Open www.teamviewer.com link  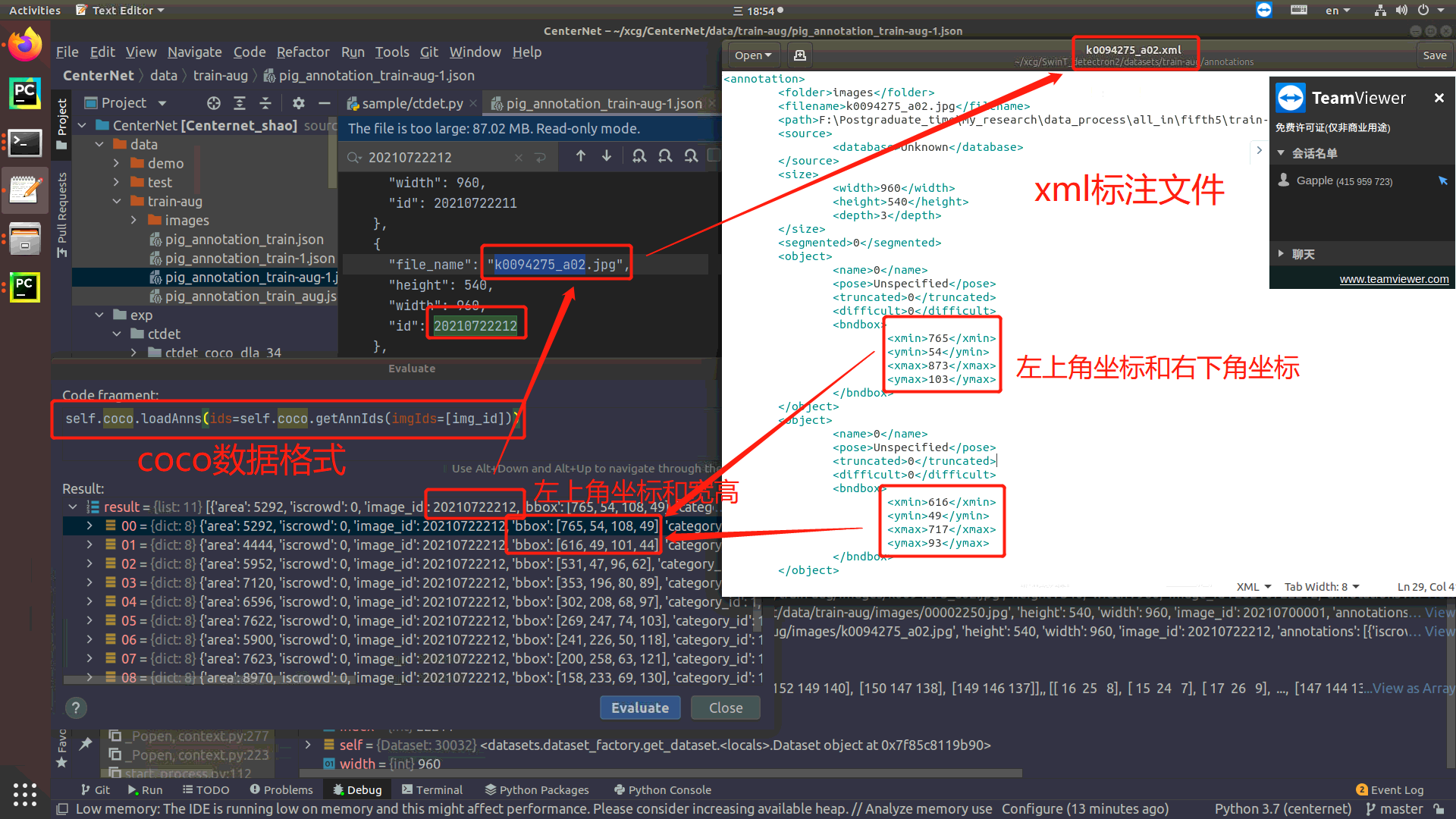[x=1393, y=279]
